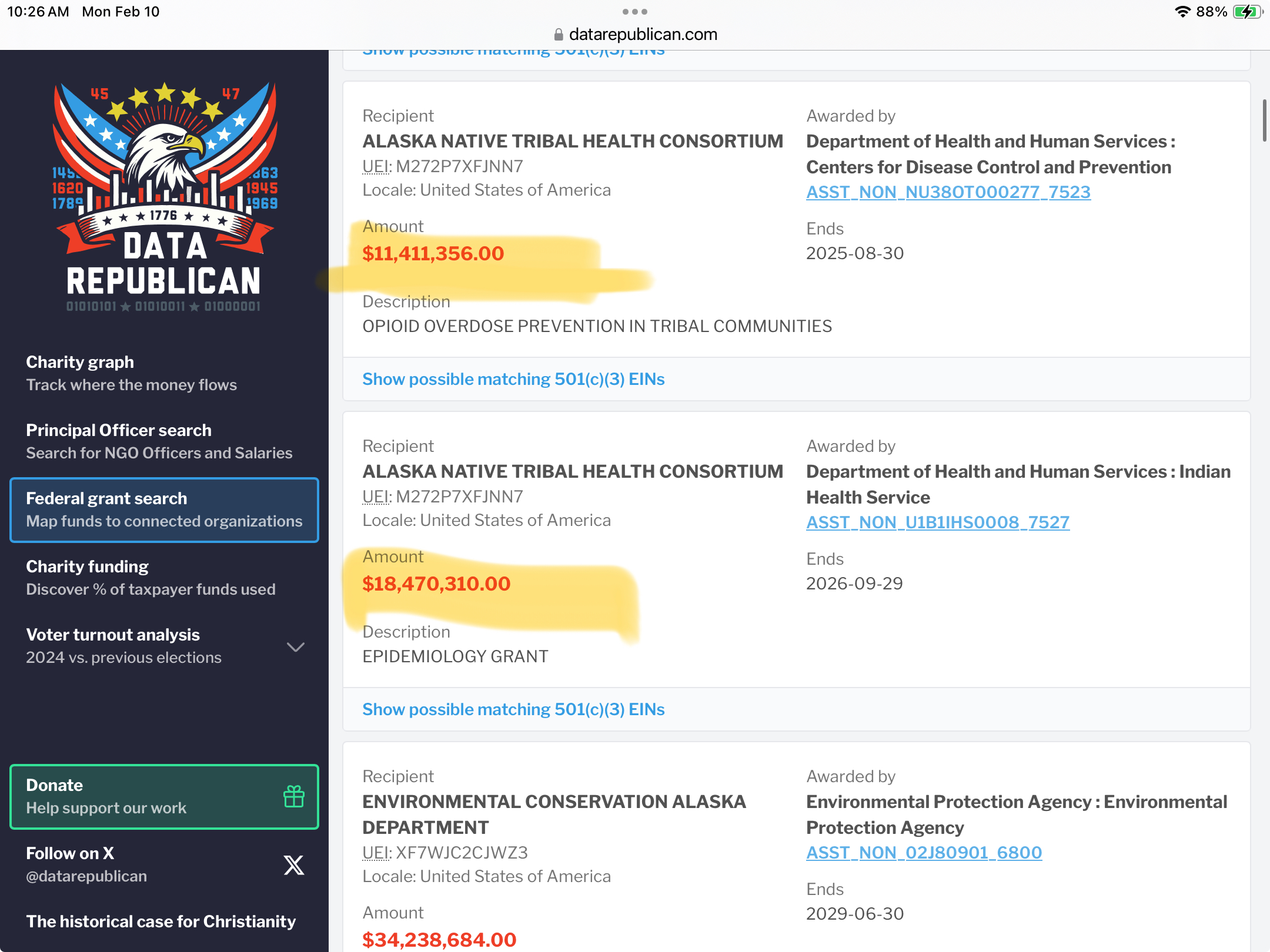Click the EPIDEMIOLOGY GRANT description
This screenshot has width=1270, height=952.
point(455,656)
